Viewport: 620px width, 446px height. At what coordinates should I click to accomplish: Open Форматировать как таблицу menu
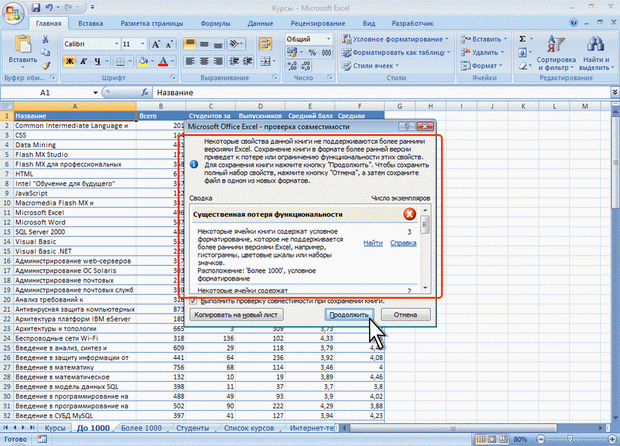click(x=396, y=52)
